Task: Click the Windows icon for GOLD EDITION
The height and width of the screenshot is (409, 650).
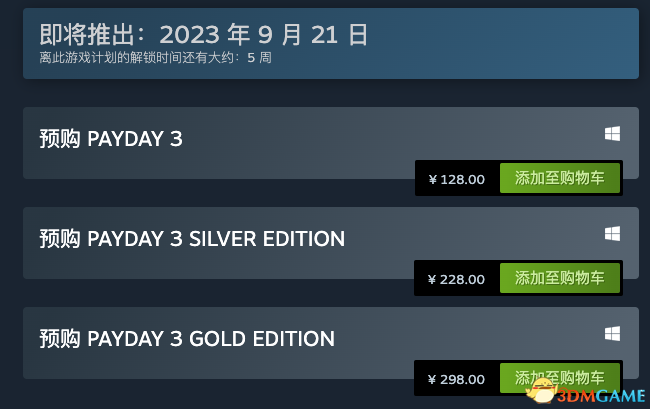Action: tap(613, 333)
